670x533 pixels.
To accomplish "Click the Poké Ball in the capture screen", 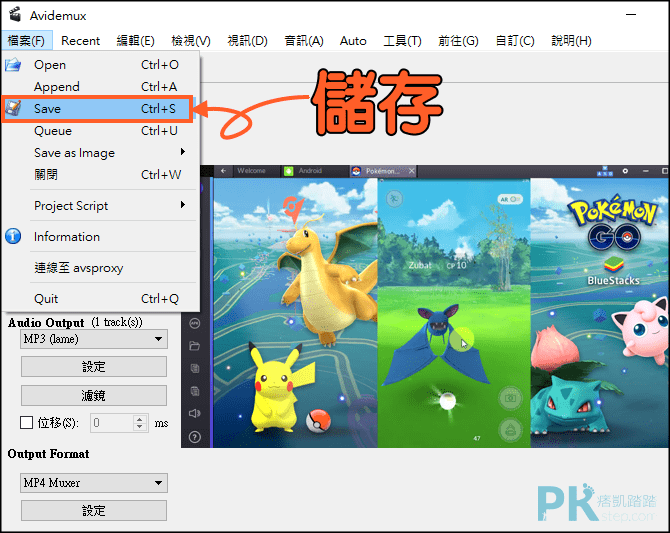I will coord(447,401).
